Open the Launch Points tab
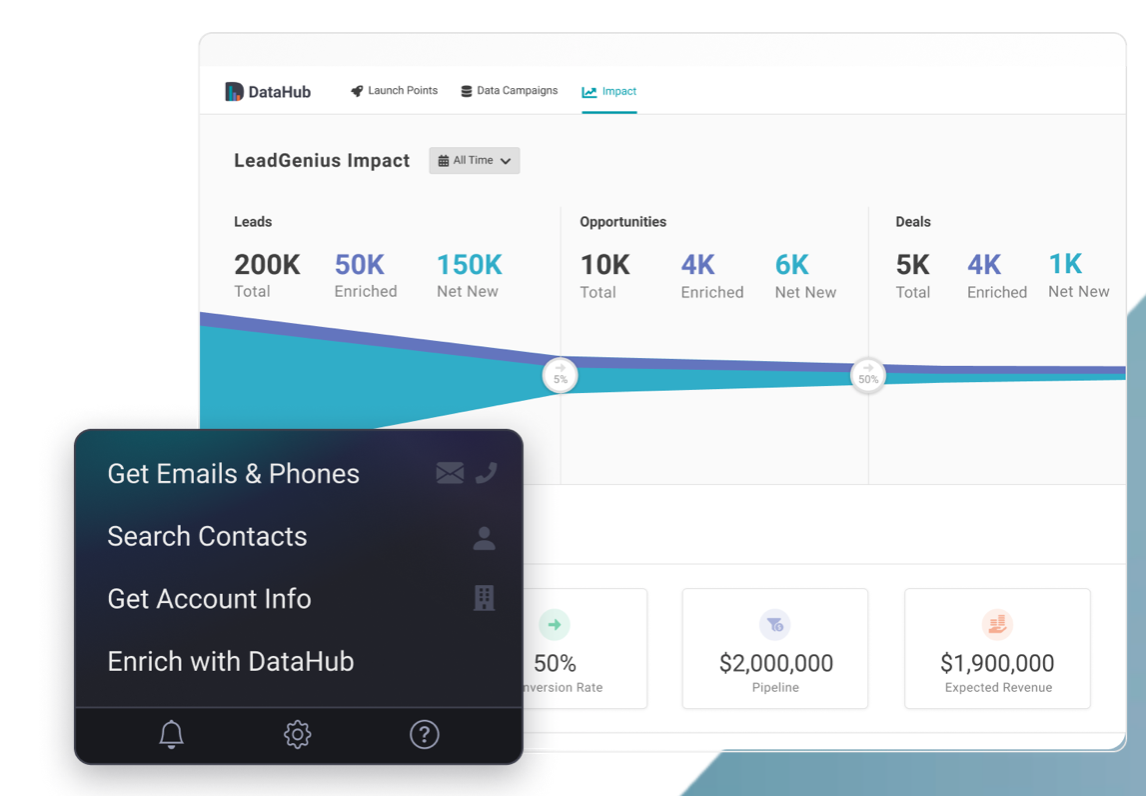 click(x=394, y=91)
